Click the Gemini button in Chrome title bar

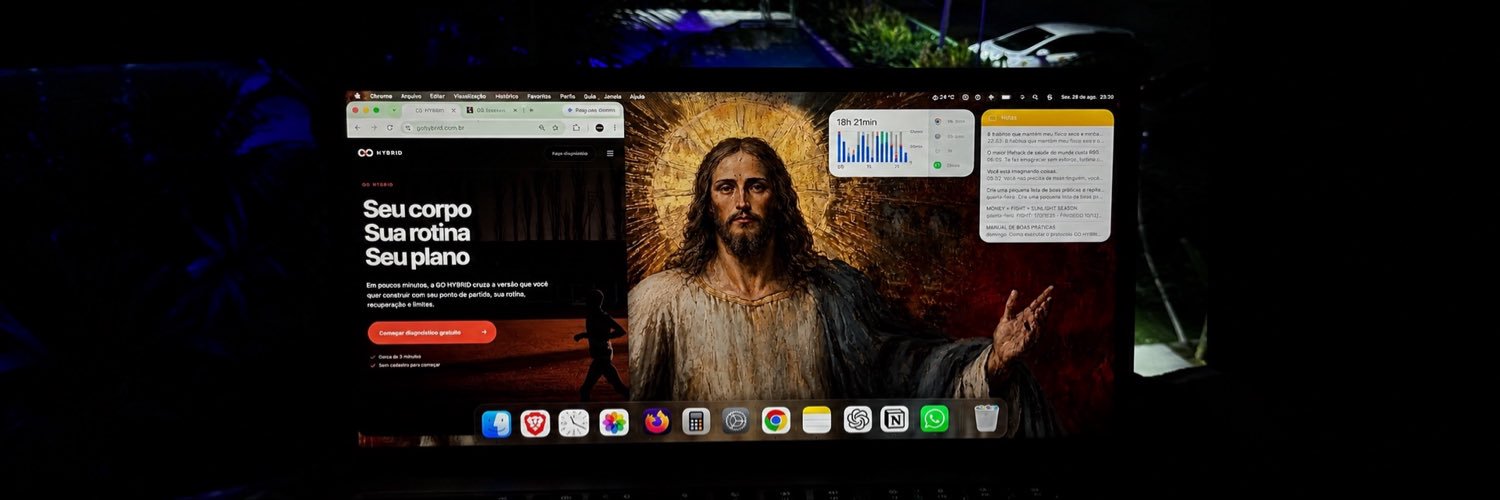(591, 110)
